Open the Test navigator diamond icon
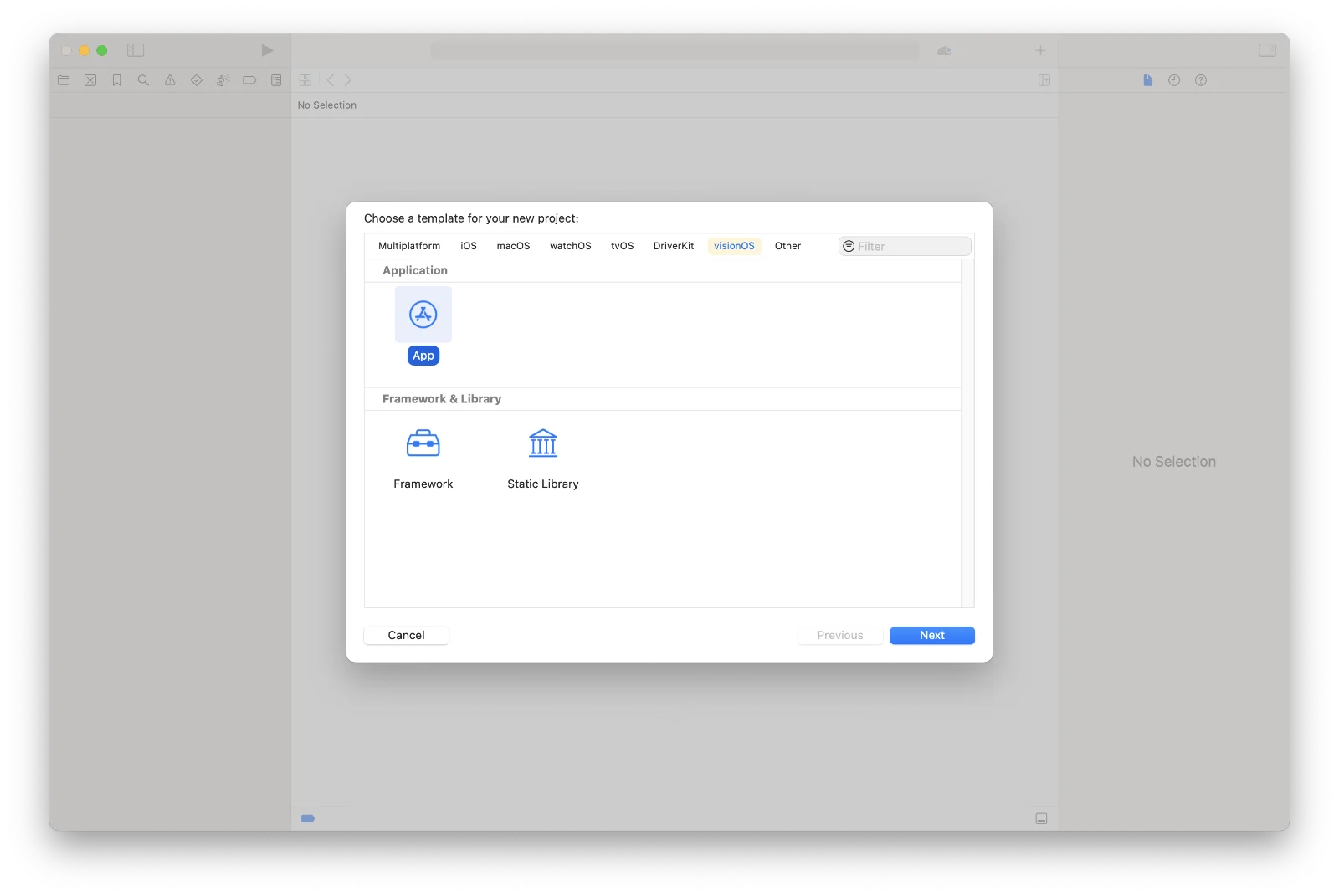This screenshot has width=1339, height=896. coord(197,80)
